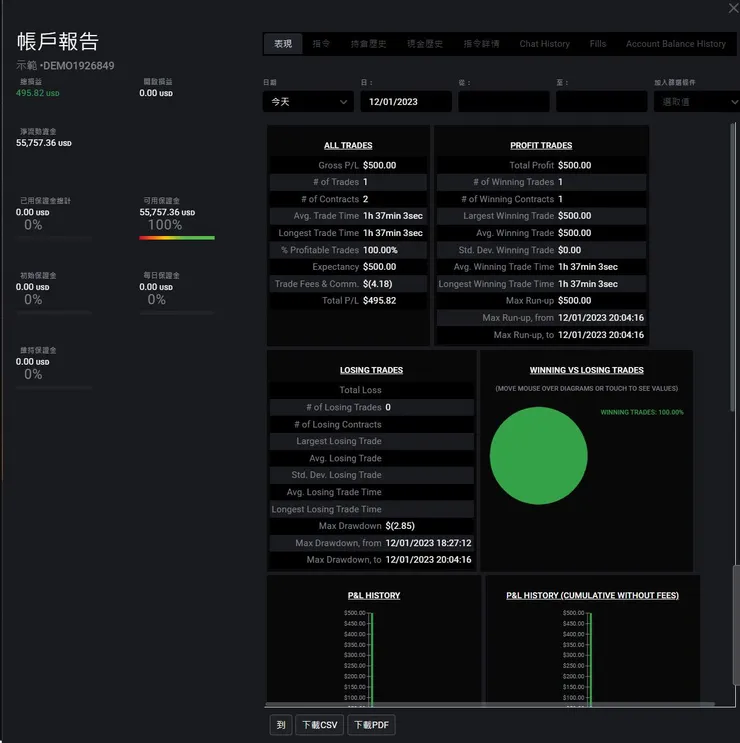The height and width of the screenshot is (743, 740).
Task: Close the account report dialog
Action: (x=733, y=8)
